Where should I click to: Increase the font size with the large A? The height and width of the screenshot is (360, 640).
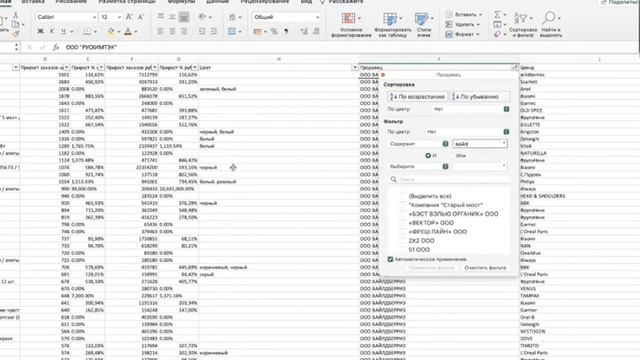pos(129,17)
